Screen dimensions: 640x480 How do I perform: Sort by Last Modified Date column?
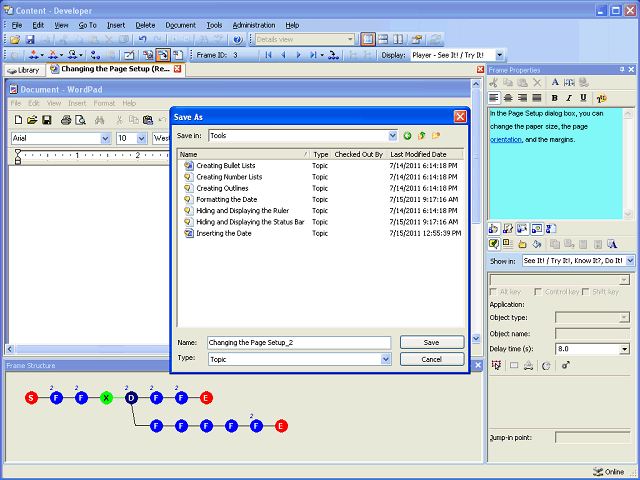tap(426, 154)
